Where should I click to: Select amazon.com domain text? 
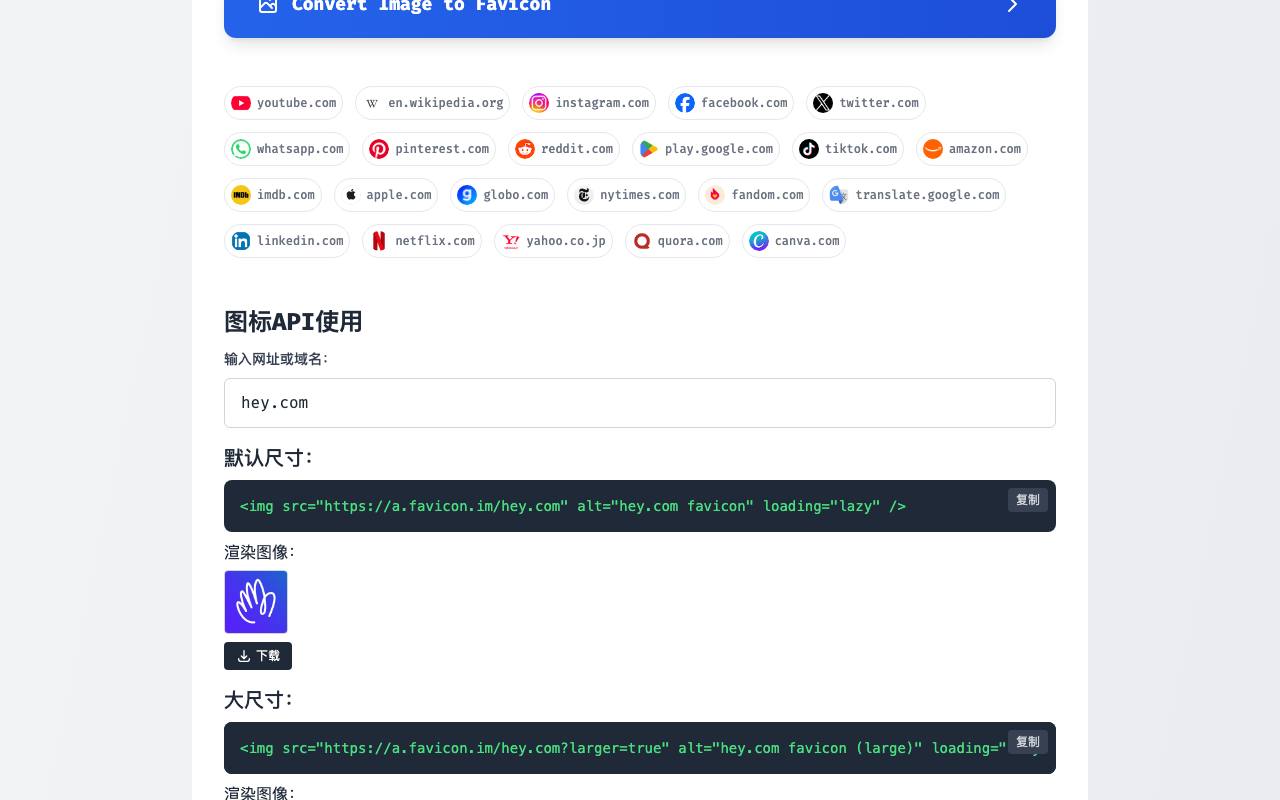tap(985, 149)
